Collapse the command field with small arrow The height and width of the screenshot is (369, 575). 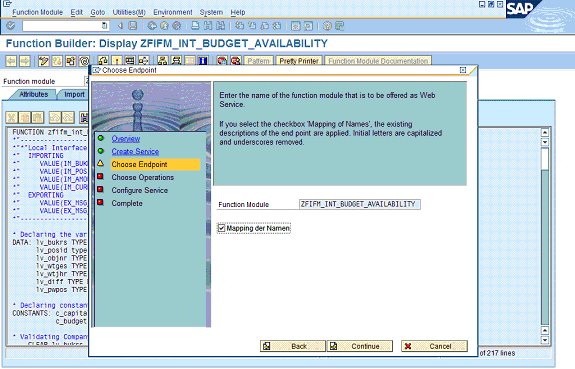pos(120,26)
